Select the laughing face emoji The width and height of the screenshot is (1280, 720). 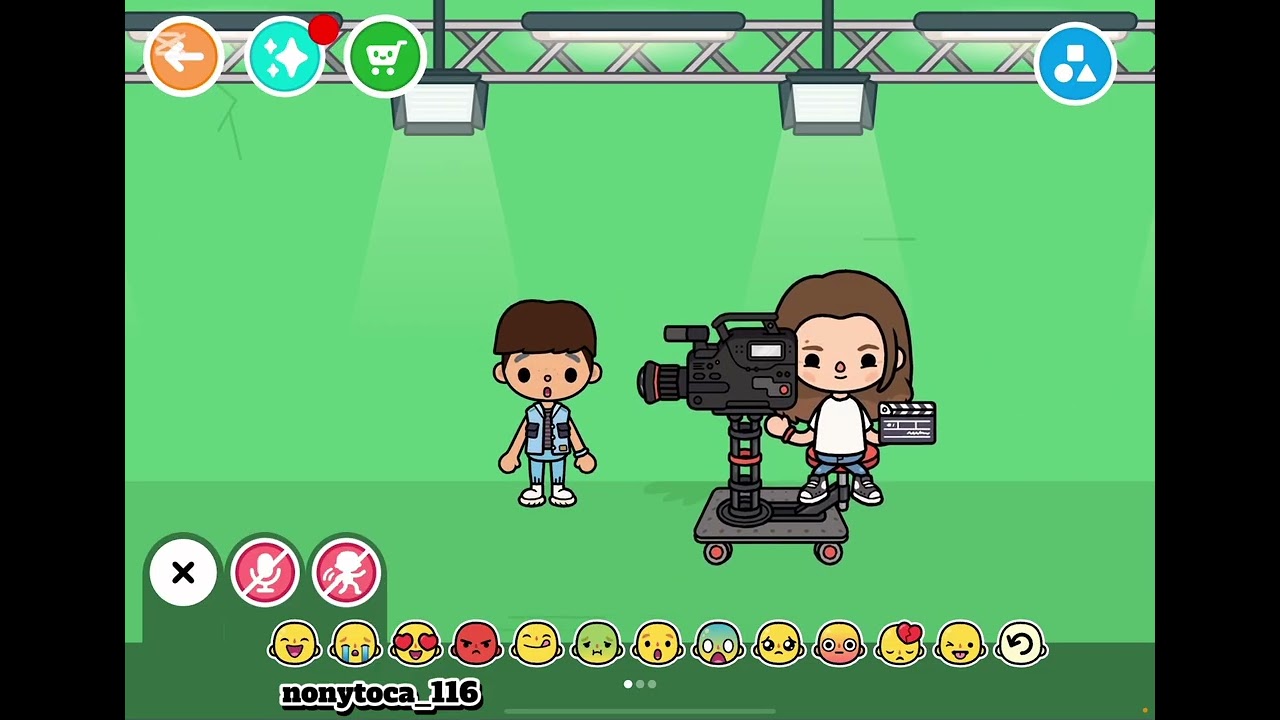[x=295, y=644]
